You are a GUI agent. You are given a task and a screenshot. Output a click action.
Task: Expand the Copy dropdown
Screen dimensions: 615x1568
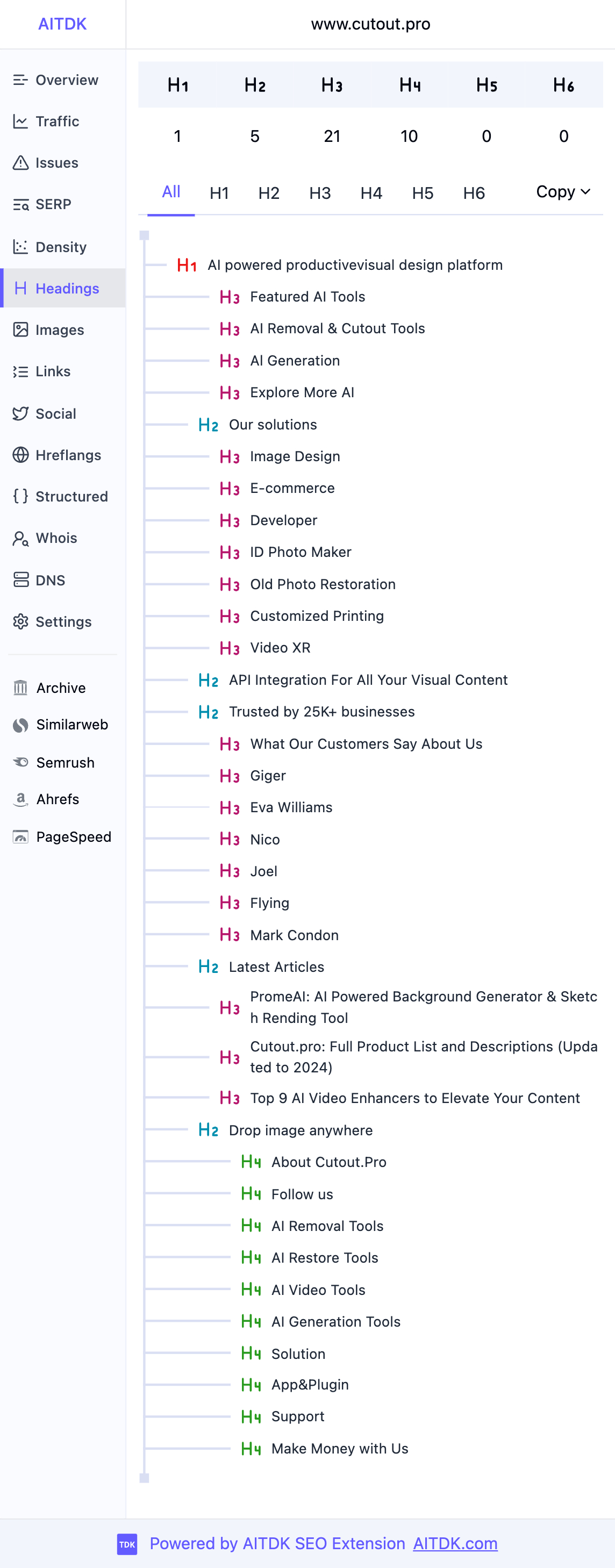coord(563,192)
